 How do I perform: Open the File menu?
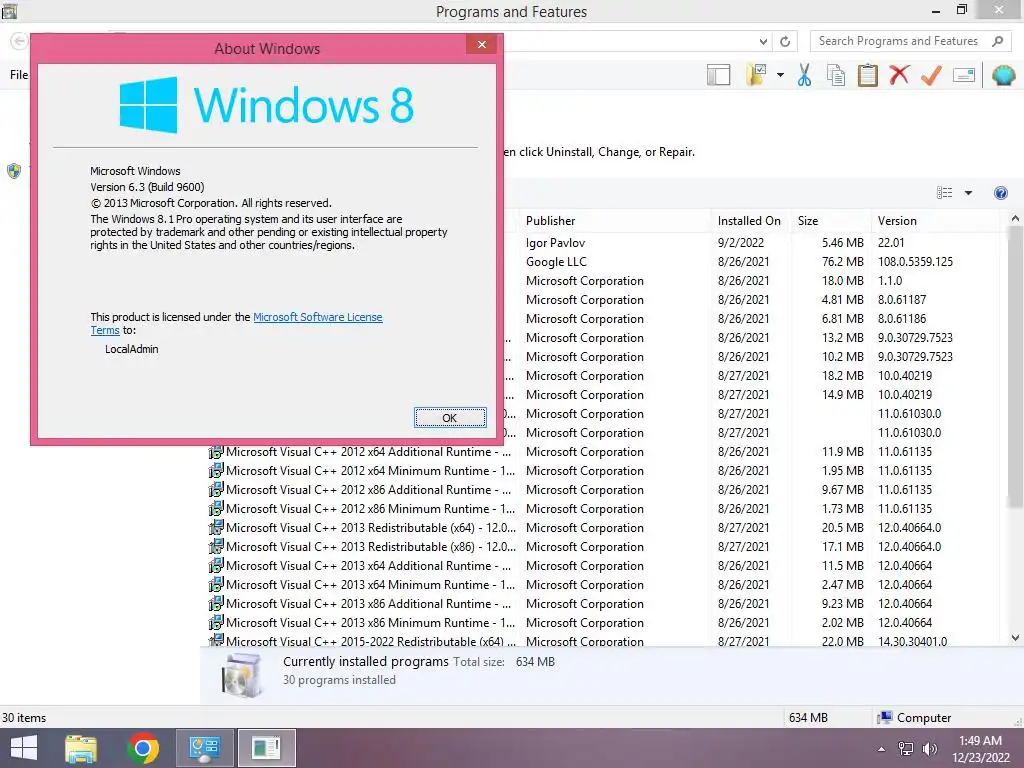[19, 74]
